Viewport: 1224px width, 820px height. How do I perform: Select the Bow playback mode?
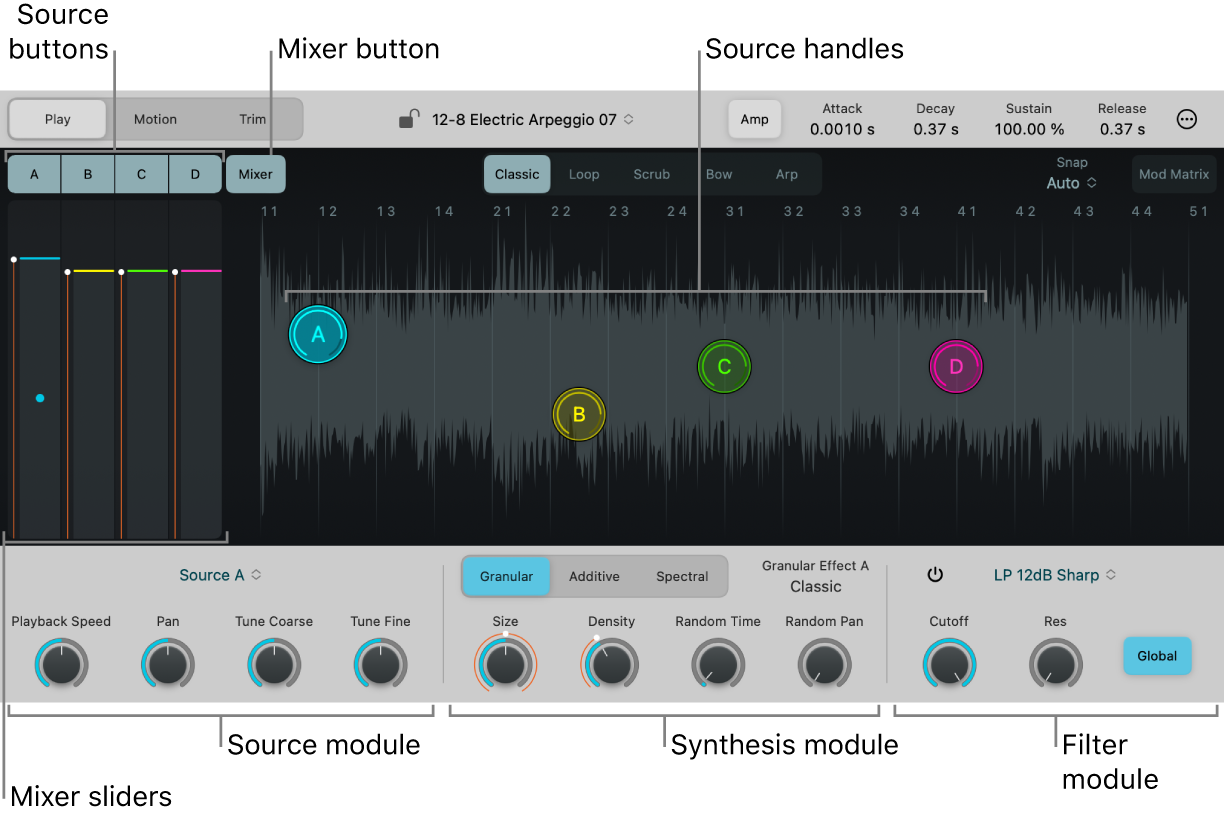[x=719, y=174]
